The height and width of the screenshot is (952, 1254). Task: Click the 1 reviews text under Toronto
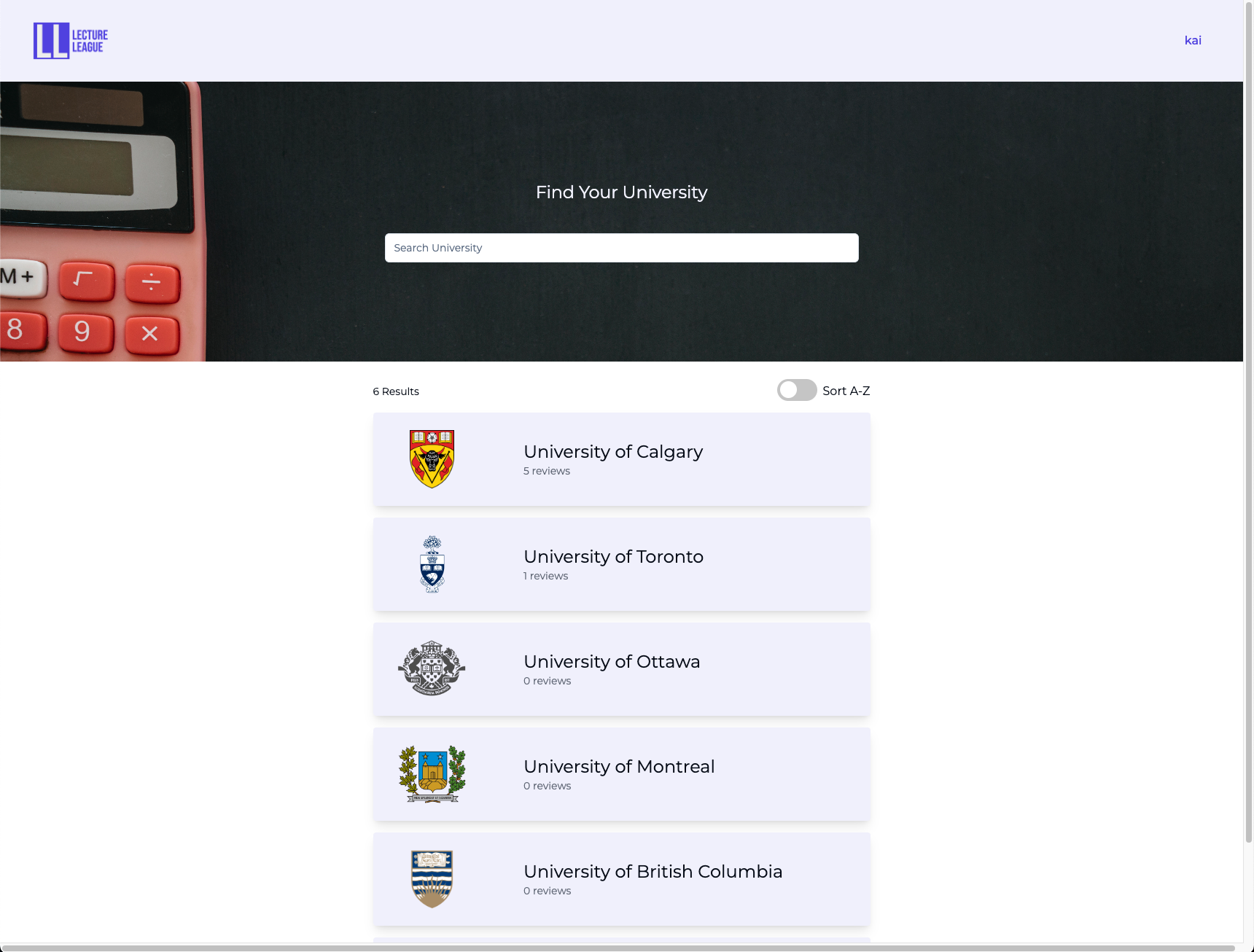tap(545, 576)
